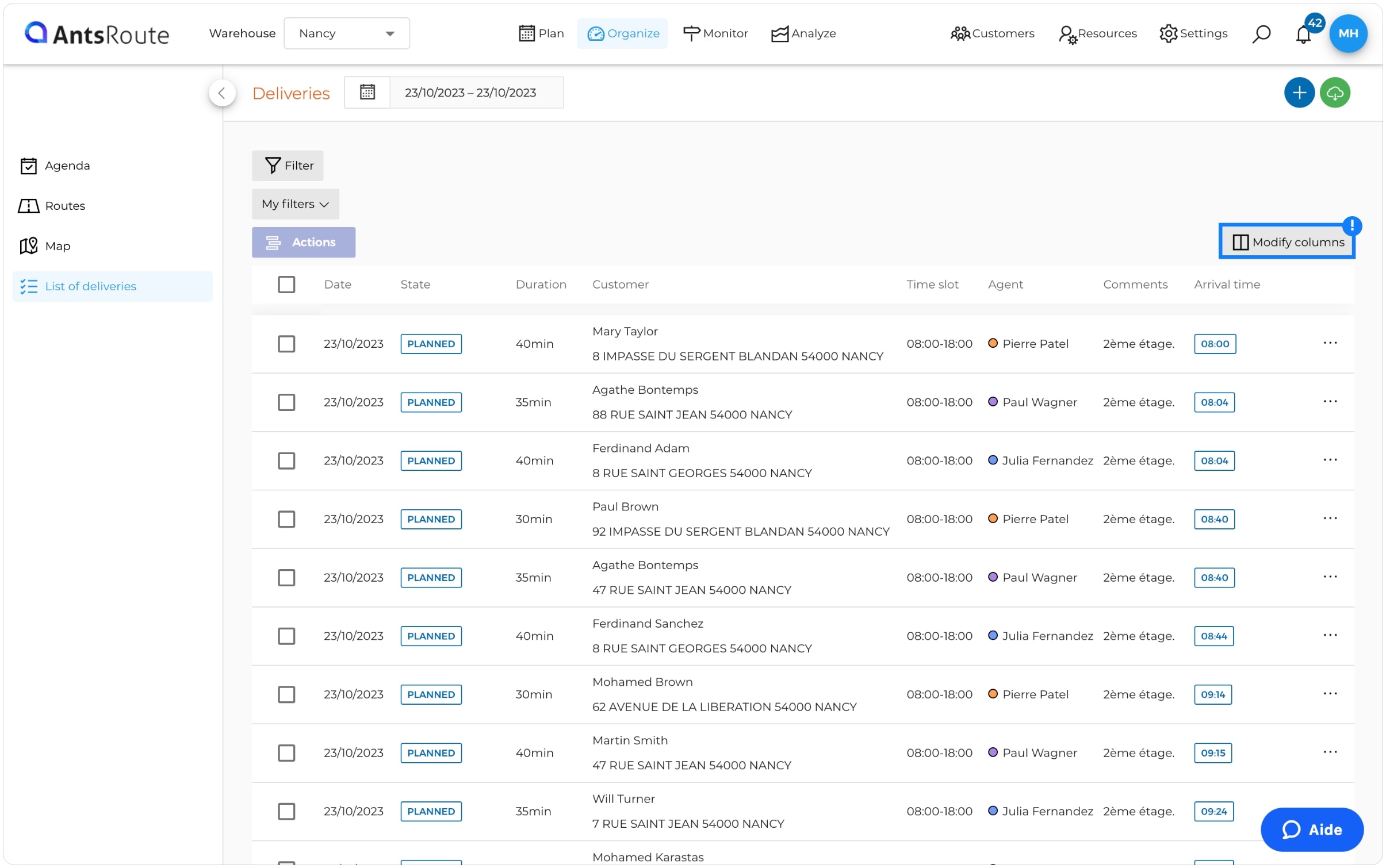Click the AntsRoute logo
The width and height of the screenshot is (1386, 868).
coord(97,34)
